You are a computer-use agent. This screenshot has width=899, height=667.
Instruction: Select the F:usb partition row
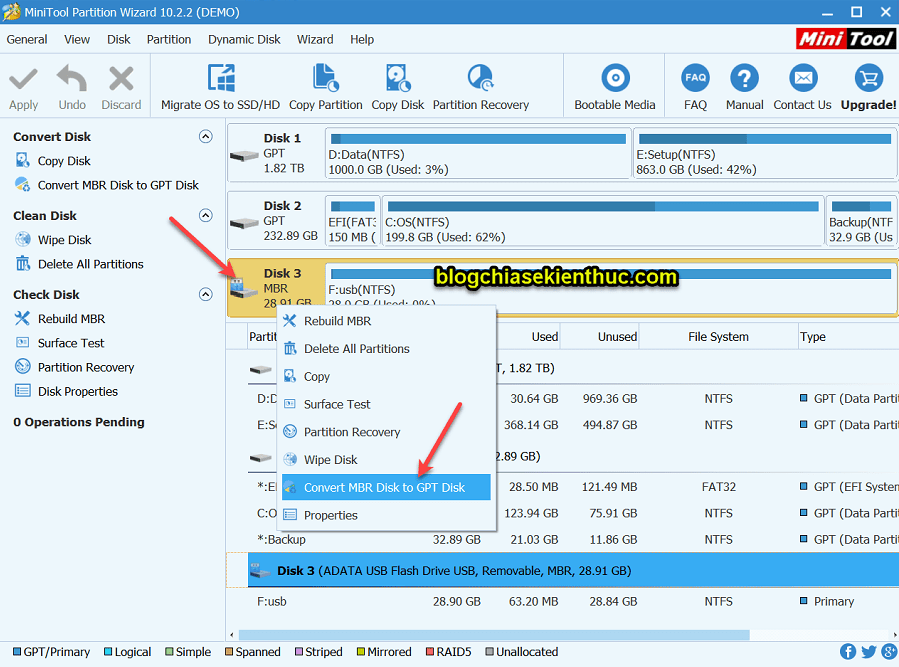click(x=573, y=602)
